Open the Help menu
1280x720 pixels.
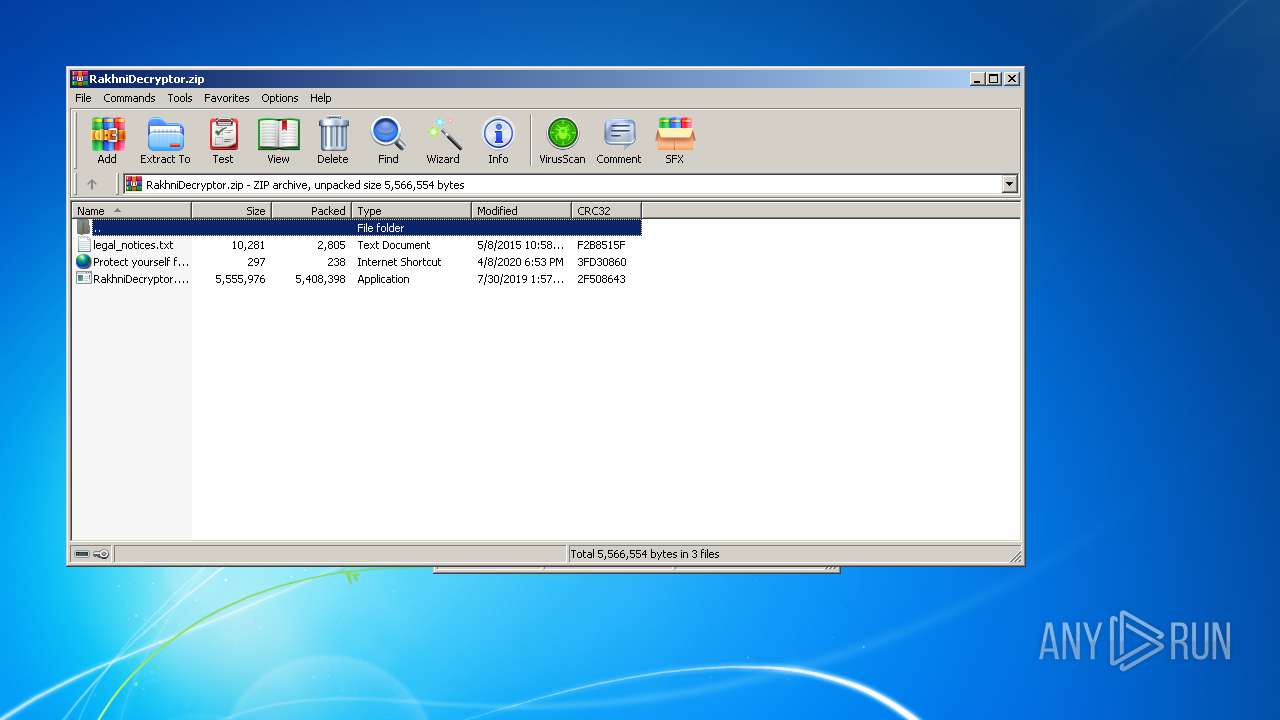320,98
